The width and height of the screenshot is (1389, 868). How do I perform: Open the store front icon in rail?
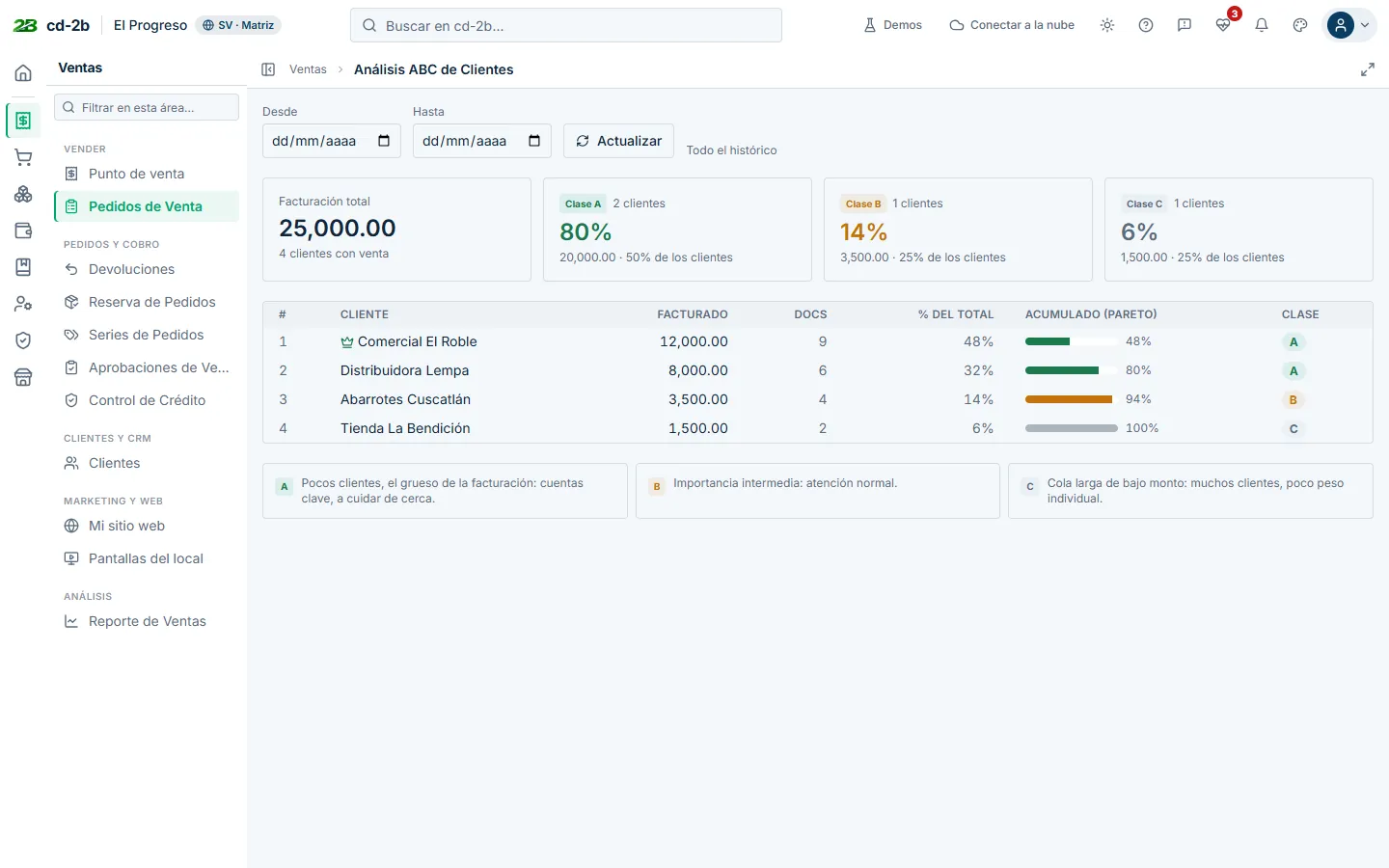23,377
